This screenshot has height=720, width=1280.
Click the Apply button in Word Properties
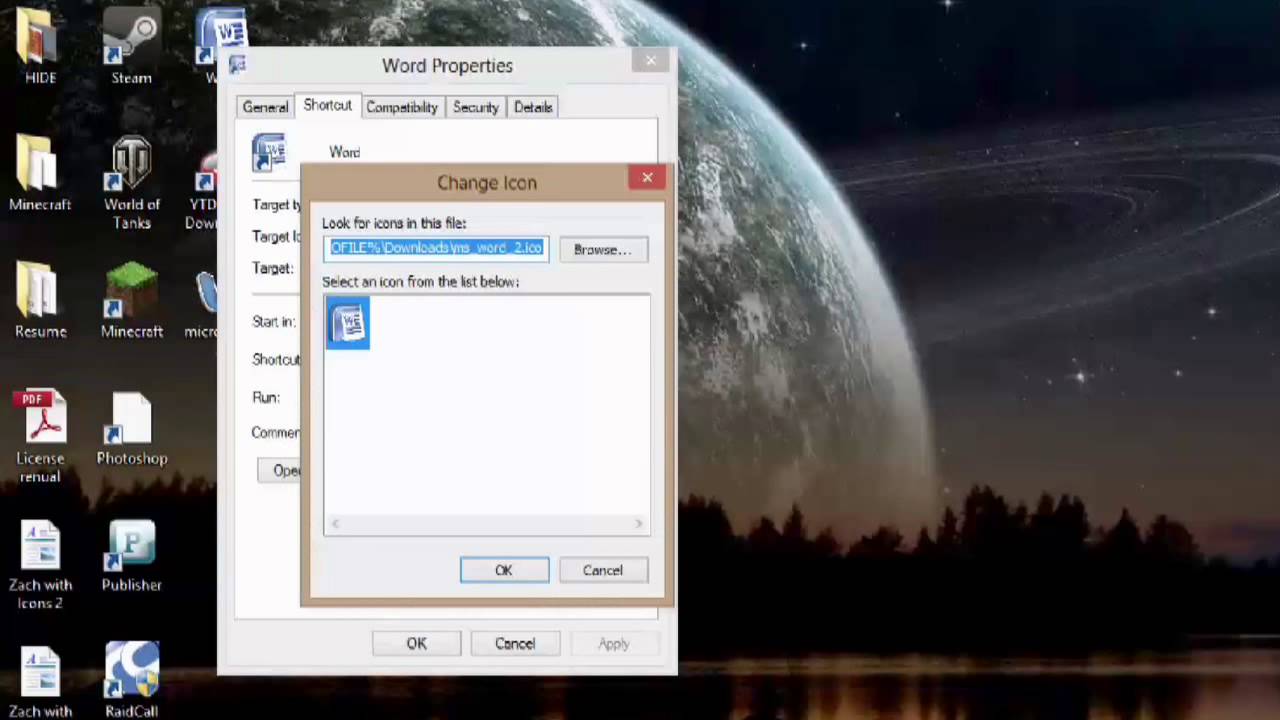(614, 644)
